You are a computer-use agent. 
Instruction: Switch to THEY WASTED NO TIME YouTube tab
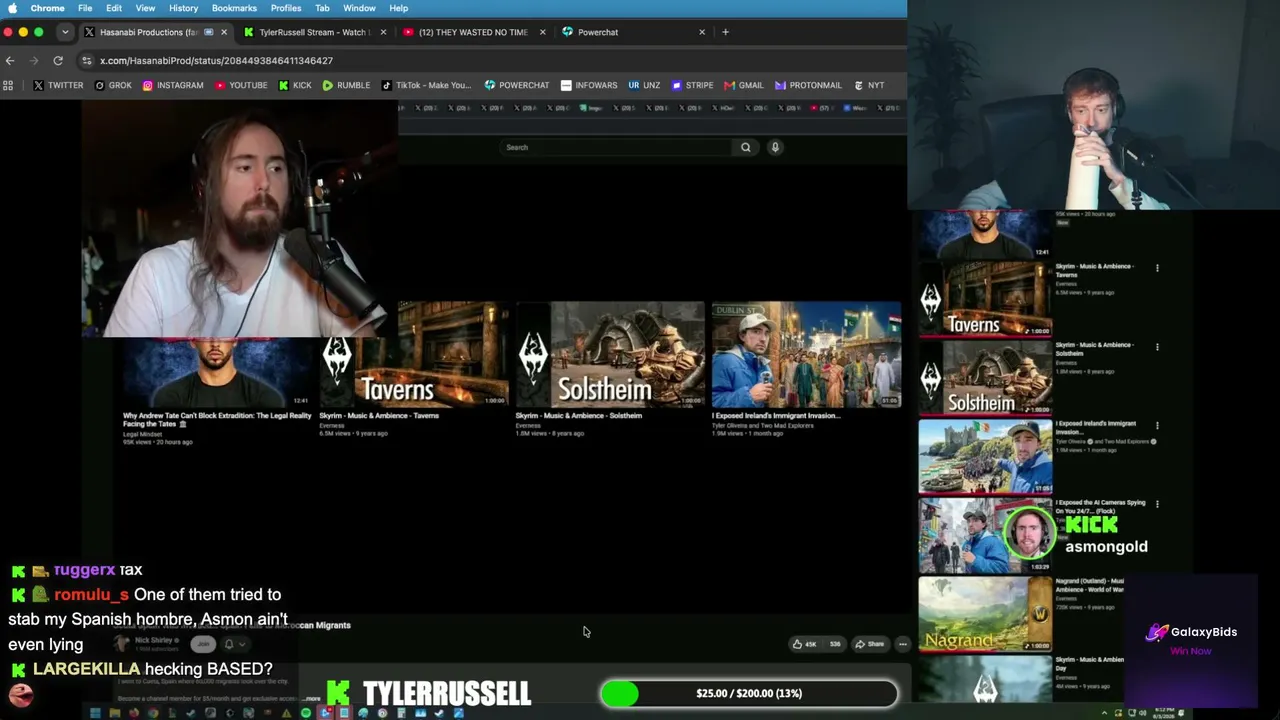point(471,32)
